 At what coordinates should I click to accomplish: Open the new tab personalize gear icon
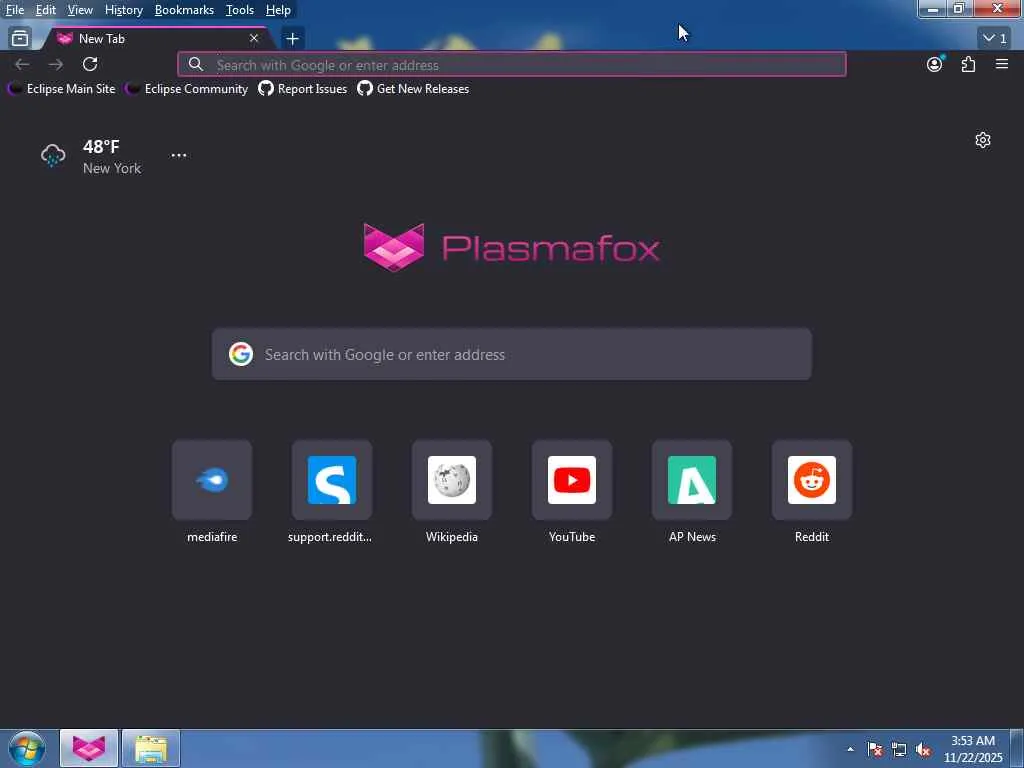point(983,140)
